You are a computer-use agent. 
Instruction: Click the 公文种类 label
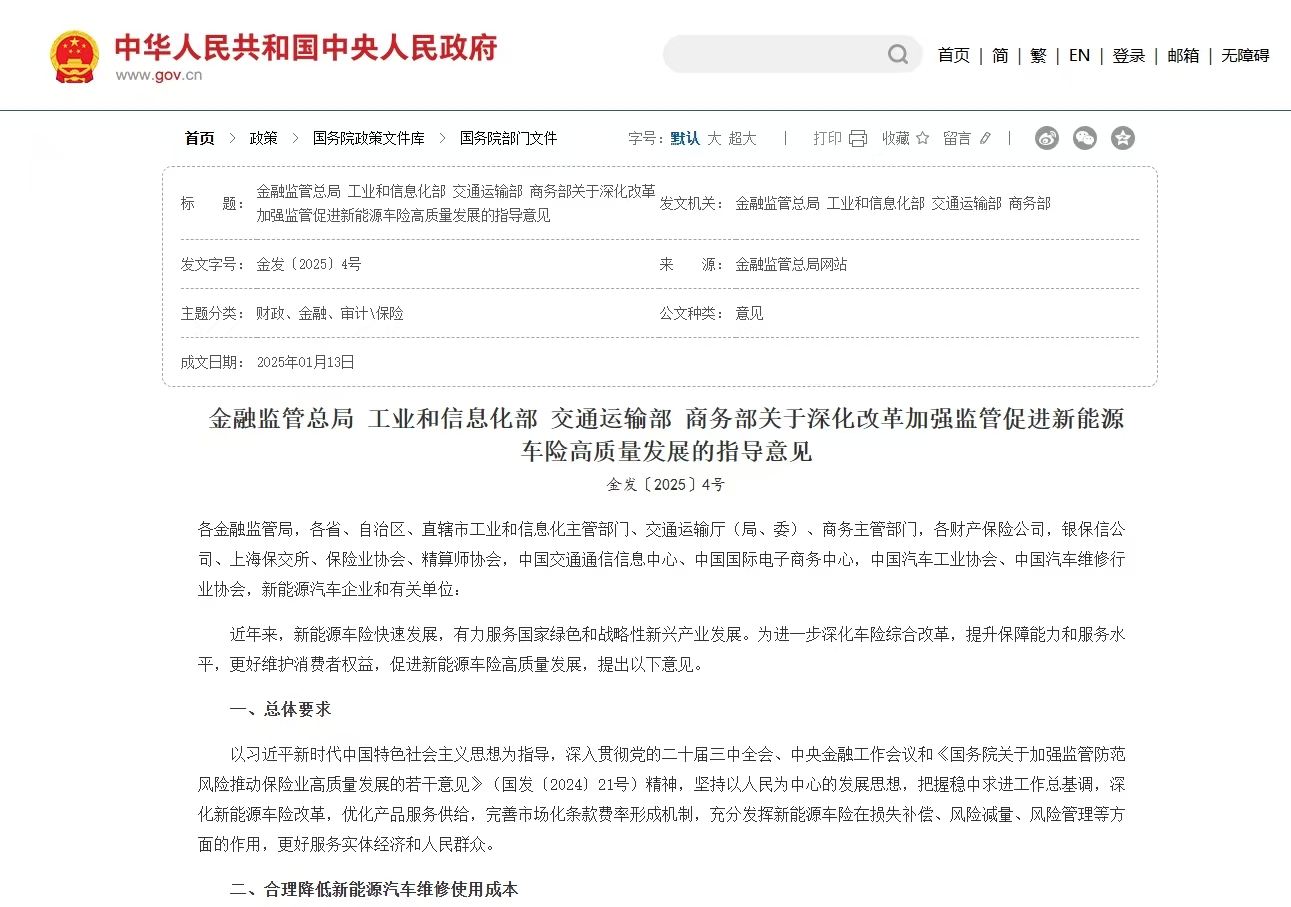[x=691, y=314]
